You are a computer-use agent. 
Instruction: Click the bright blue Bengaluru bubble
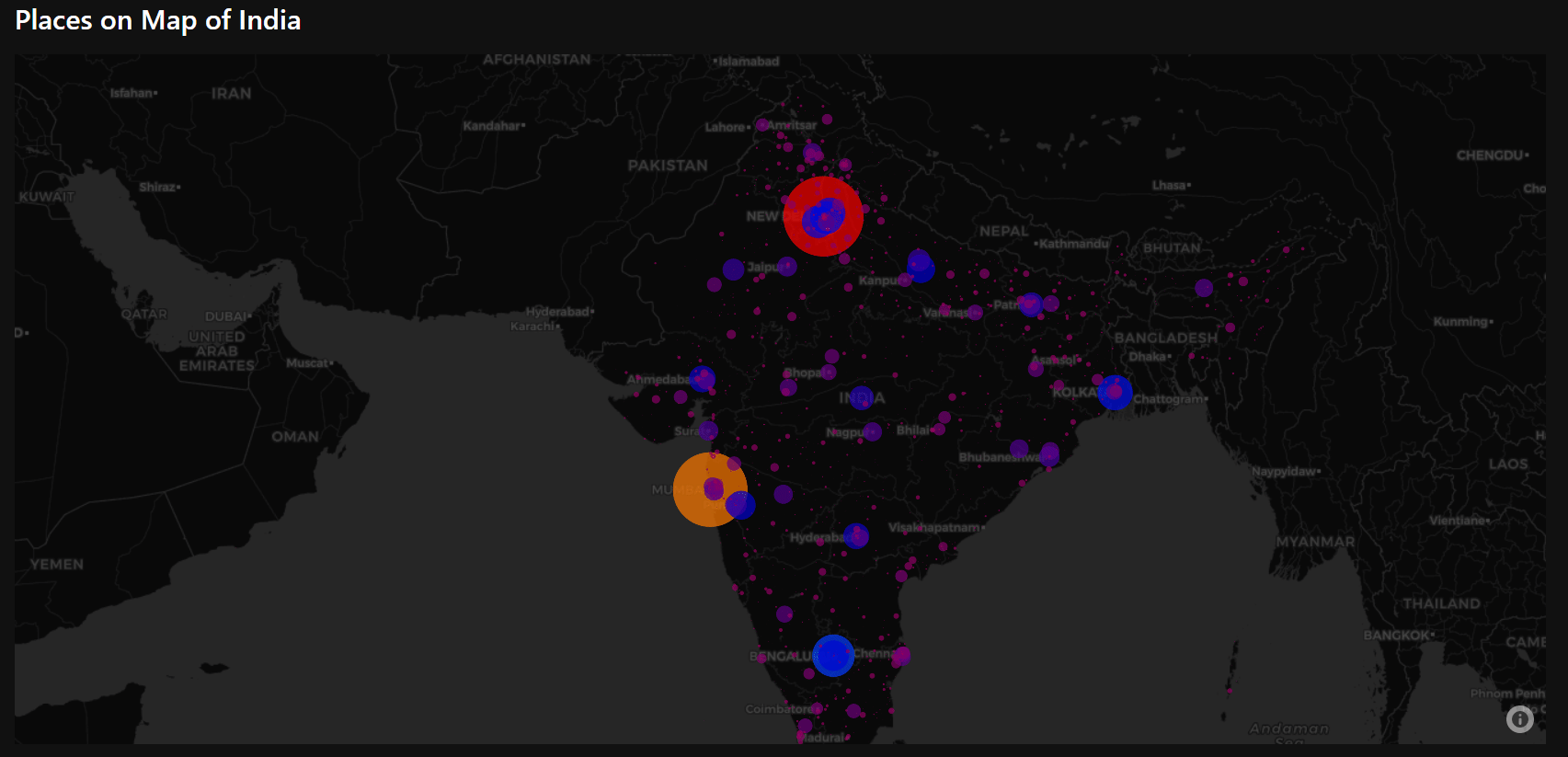click(x=833, y=655)
